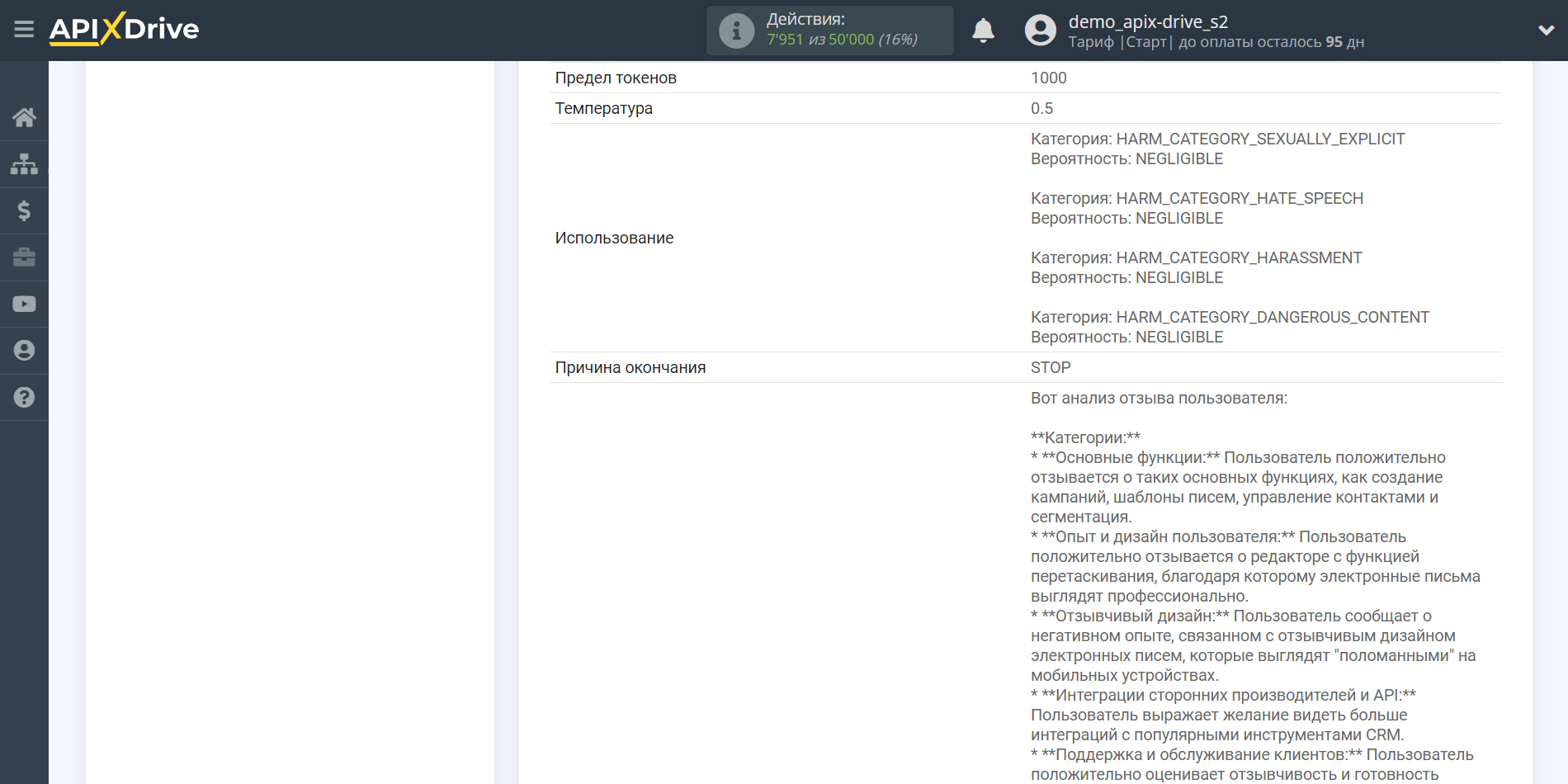Select HARM_CATEGORY_HATE_SPEECH category line
Viewport: 1568px width, 784px height.
point(1197,198)
